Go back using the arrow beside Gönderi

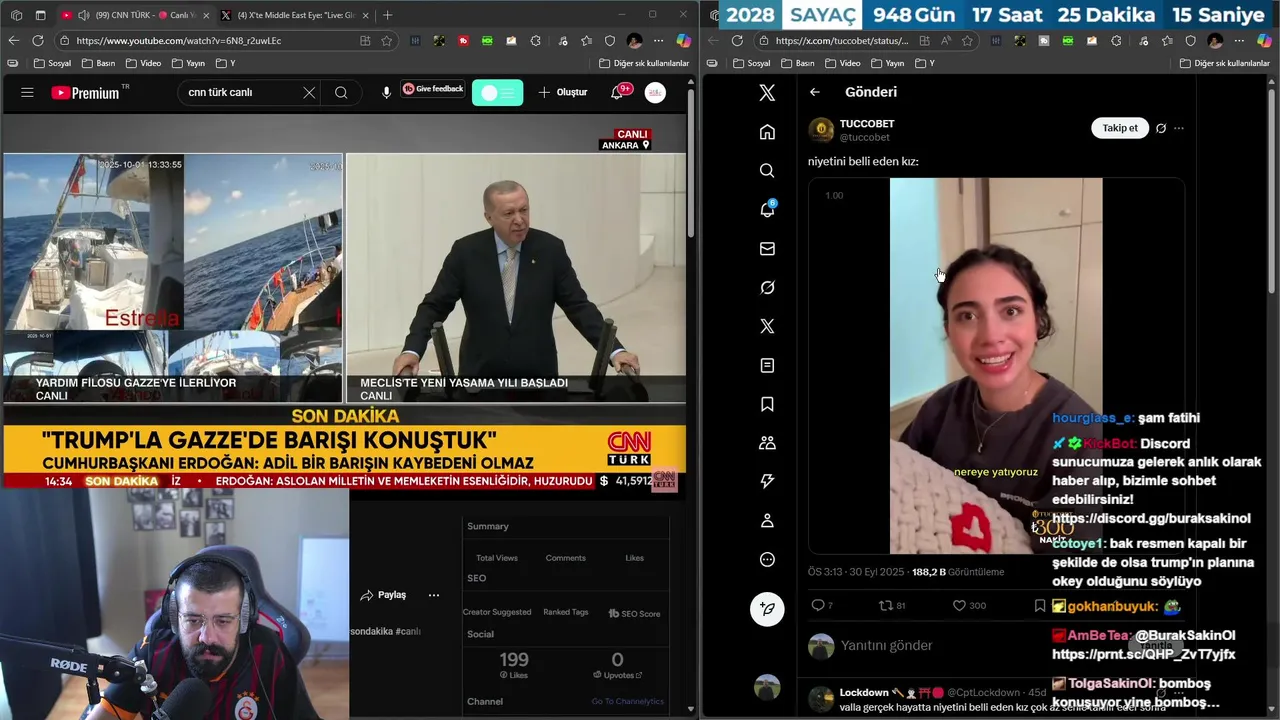(x=815, y=92)
